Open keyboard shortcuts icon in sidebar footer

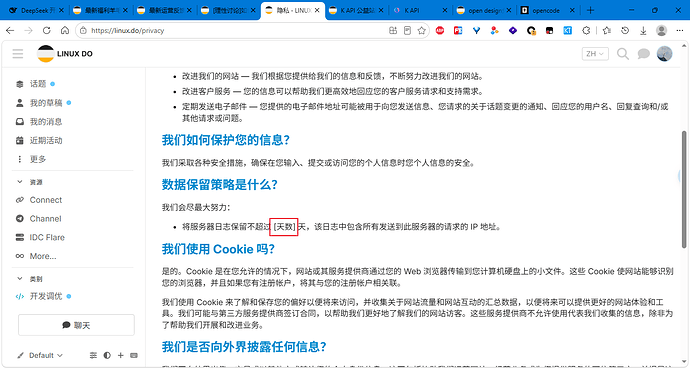tap(134, 355)
